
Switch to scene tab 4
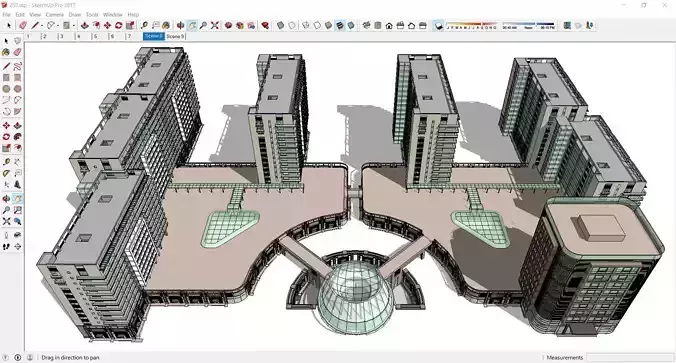[79, 37]
